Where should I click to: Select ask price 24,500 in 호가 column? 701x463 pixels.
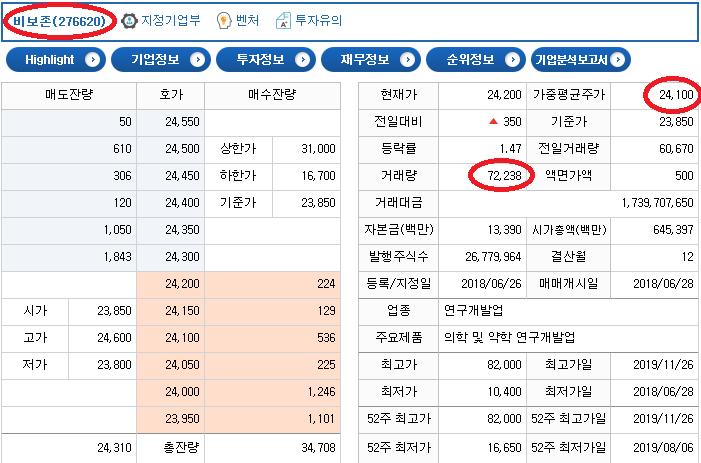(x=182, y=149)
